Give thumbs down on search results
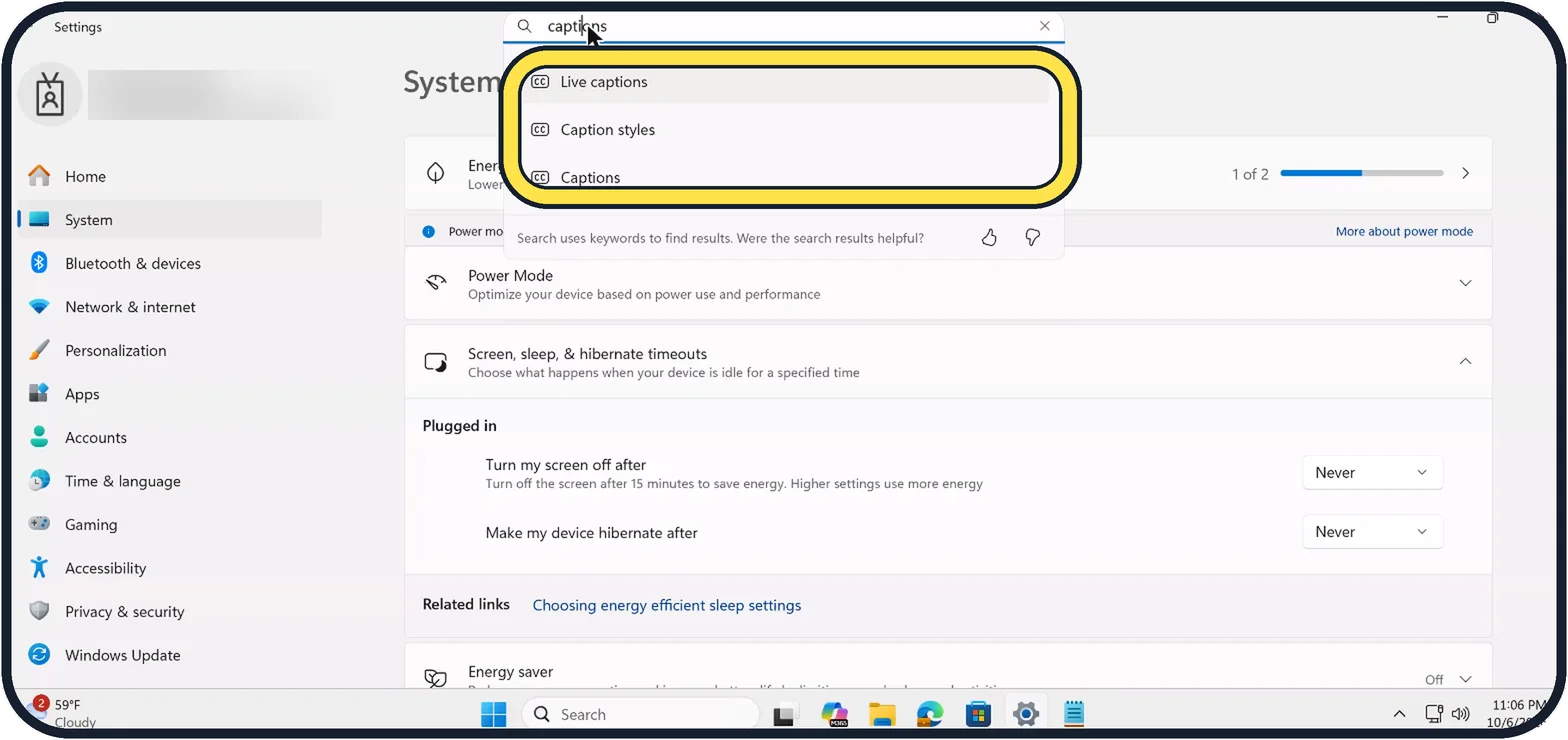The image size is (1568, 740). [1033, 238]
